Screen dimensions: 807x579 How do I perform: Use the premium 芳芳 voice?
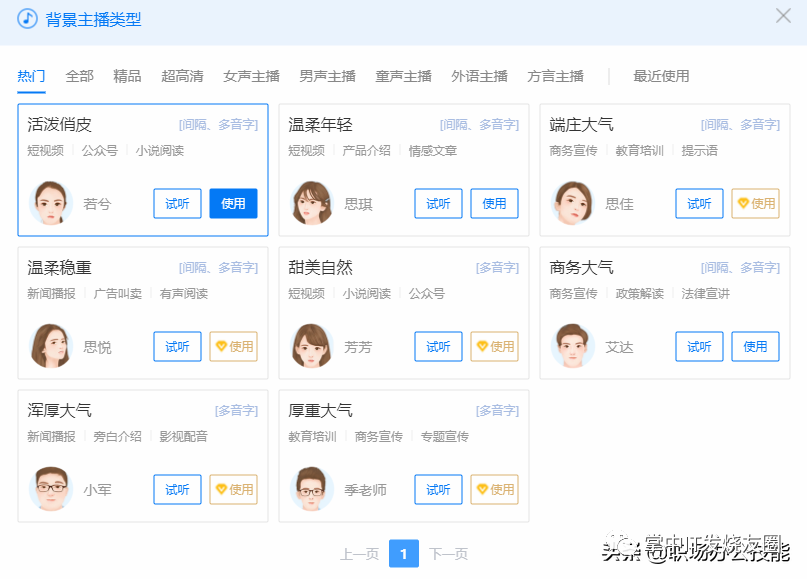pos(494,346)
